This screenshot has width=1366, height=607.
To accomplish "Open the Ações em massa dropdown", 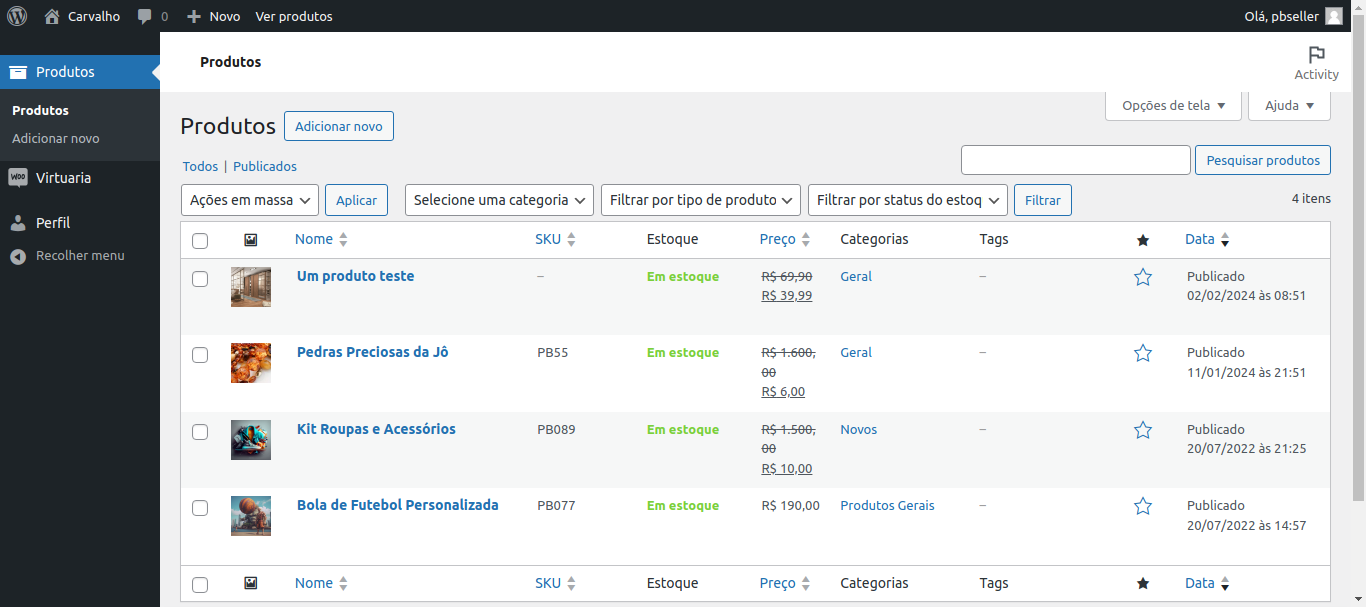I will click(x=250, y=200).
